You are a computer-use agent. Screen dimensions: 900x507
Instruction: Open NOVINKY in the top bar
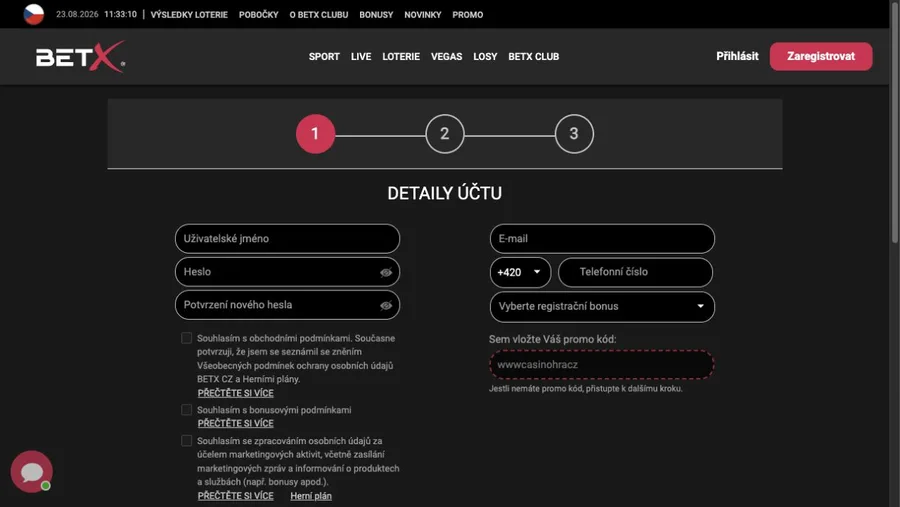click(x=422, y=14)
